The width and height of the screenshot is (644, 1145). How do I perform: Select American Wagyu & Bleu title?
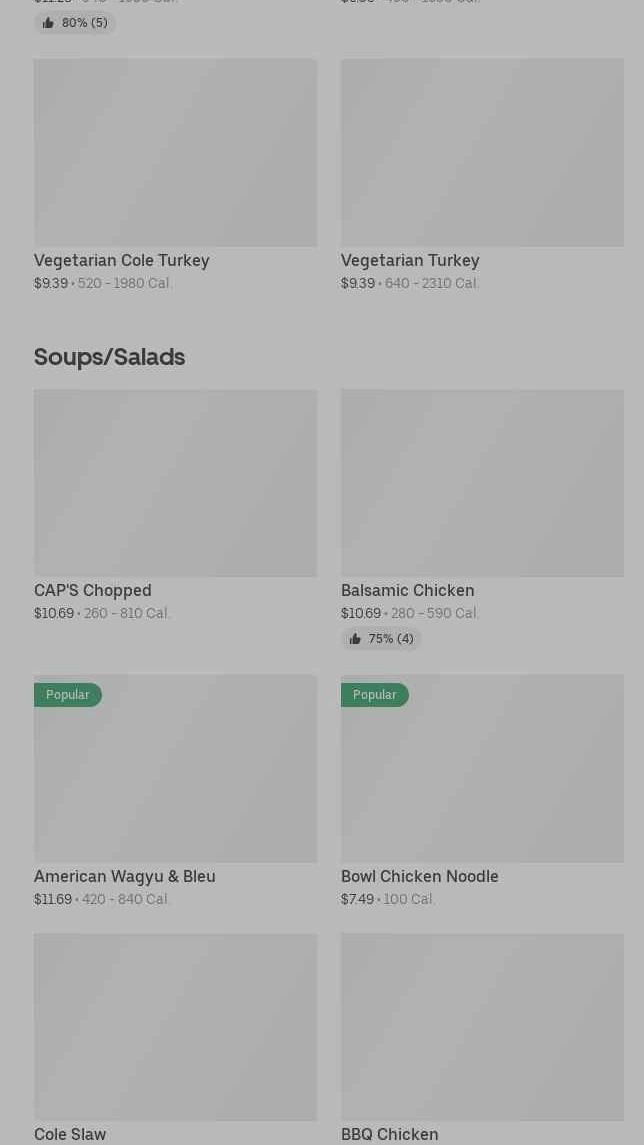(x=124, y=876)
